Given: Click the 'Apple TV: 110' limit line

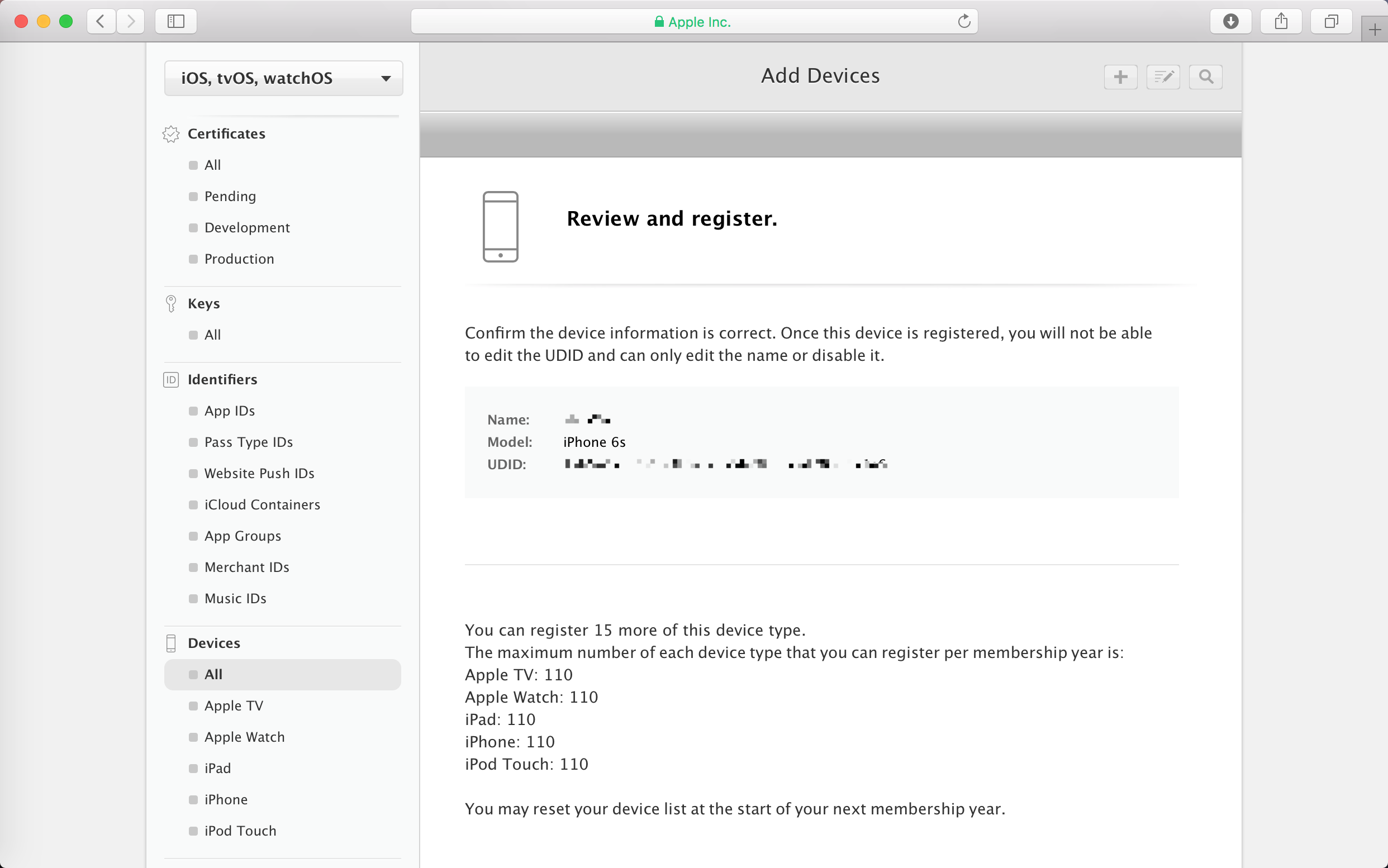Looking at the screenshot, I should coord(519,675).
